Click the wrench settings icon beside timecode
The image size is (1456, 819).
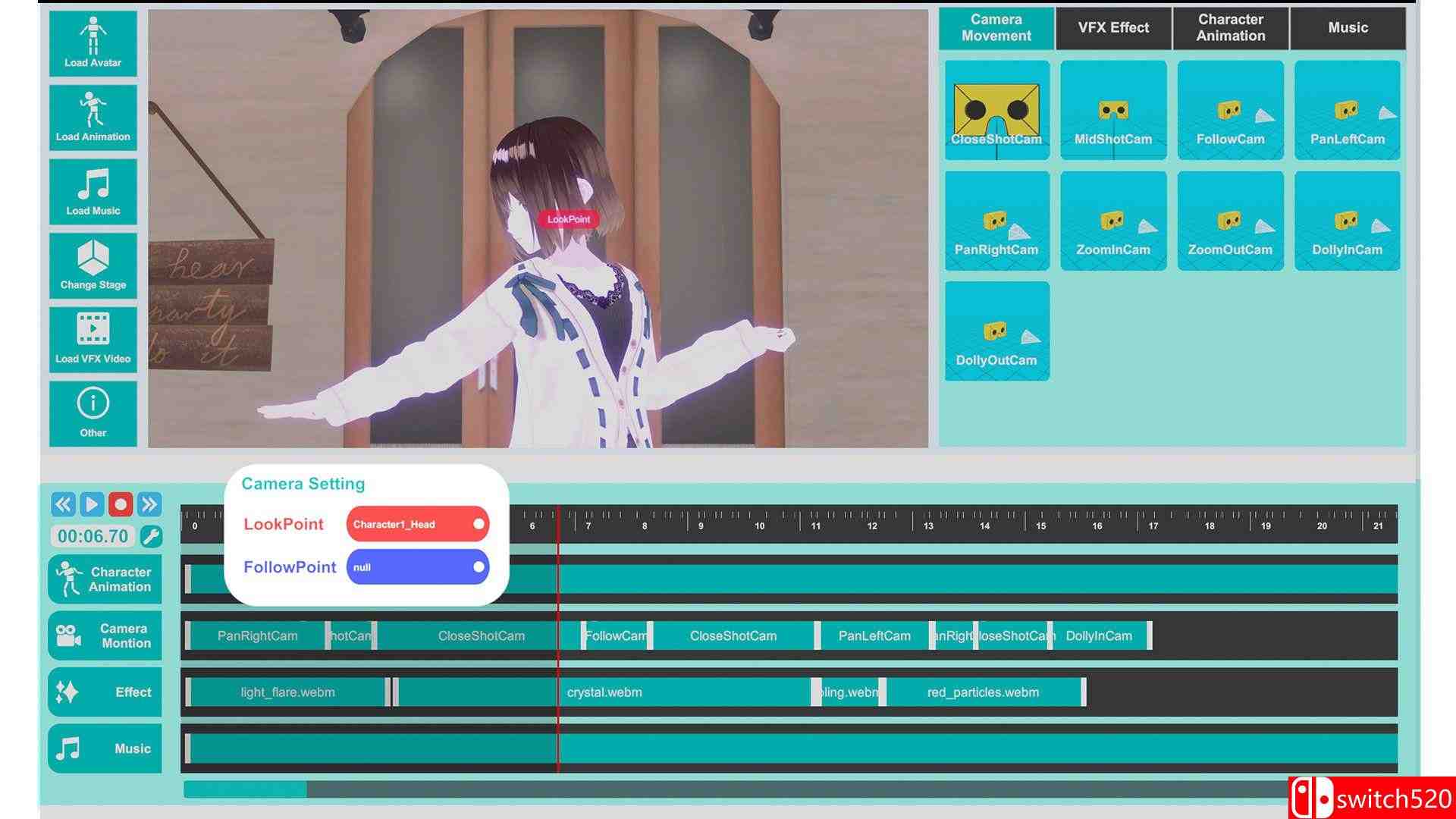coord(151,536)
